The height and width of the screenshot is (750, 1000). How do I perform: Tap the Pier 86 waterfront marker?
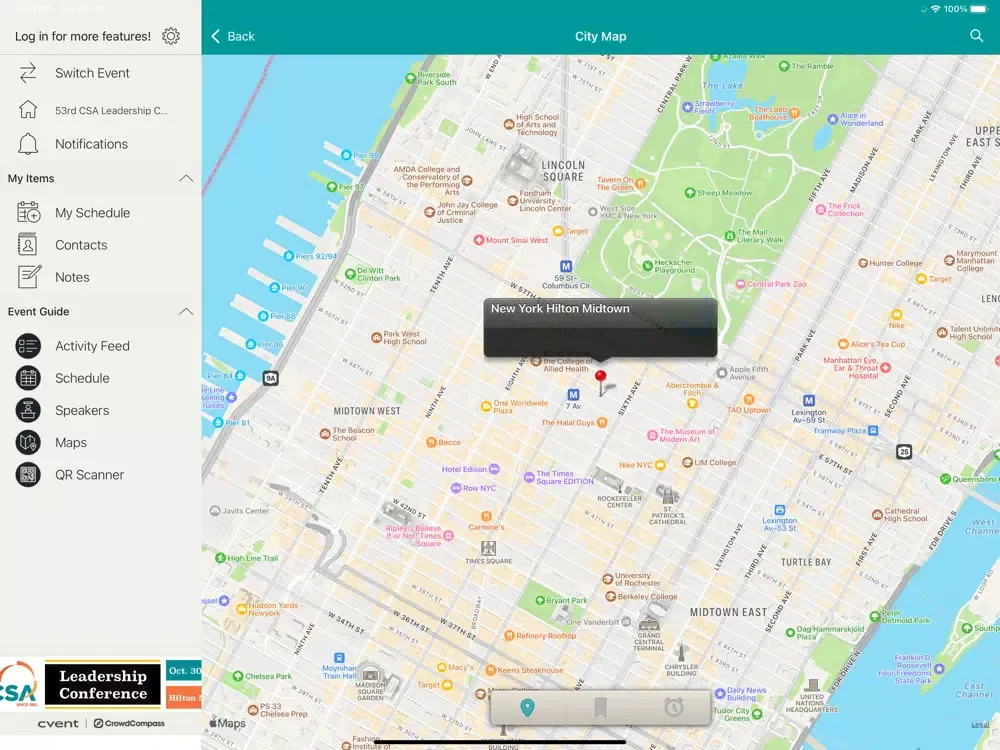(x=251, y=344)
